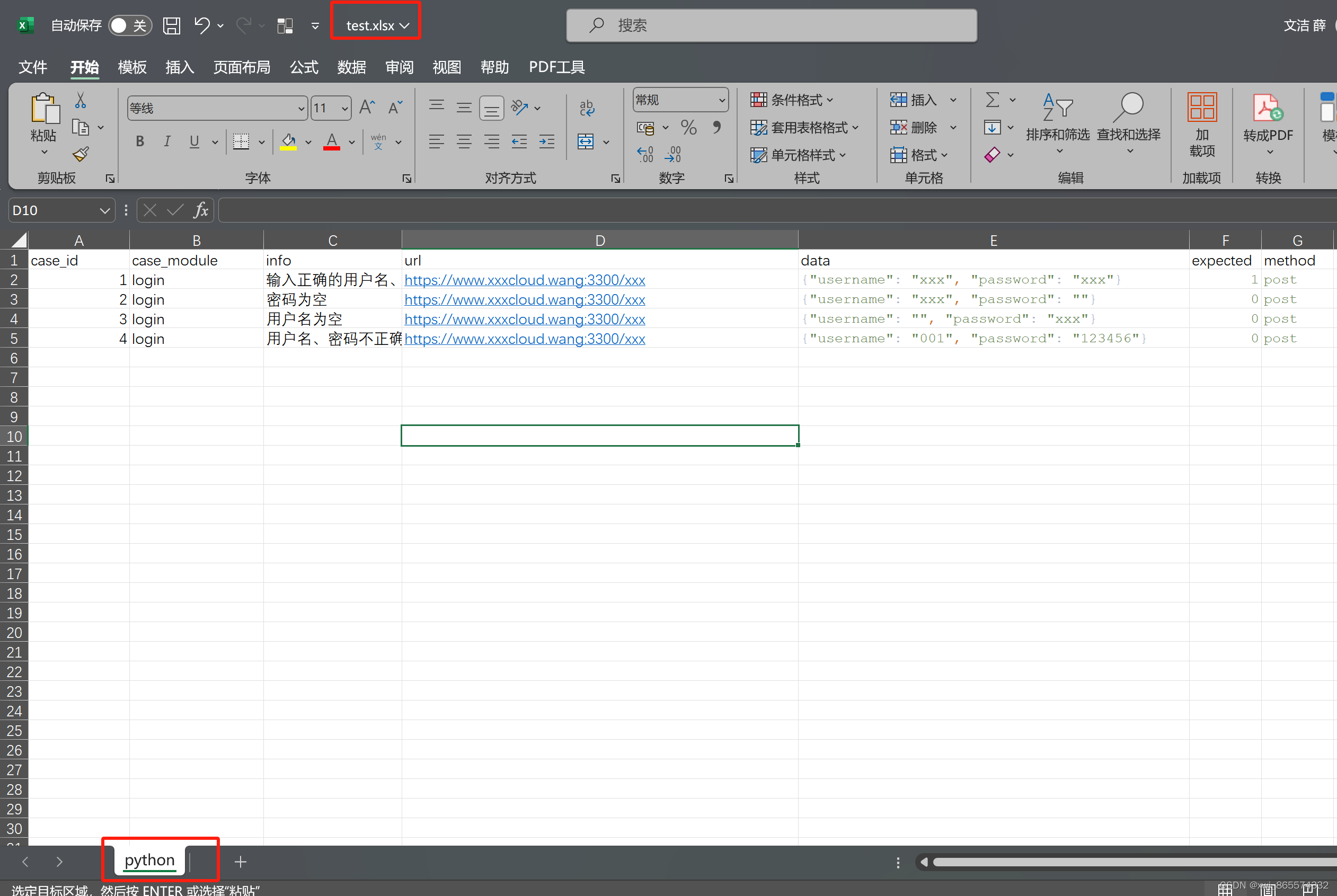
Task: Decrease font size with smaller A icon
Action: (x=395, y=108)
